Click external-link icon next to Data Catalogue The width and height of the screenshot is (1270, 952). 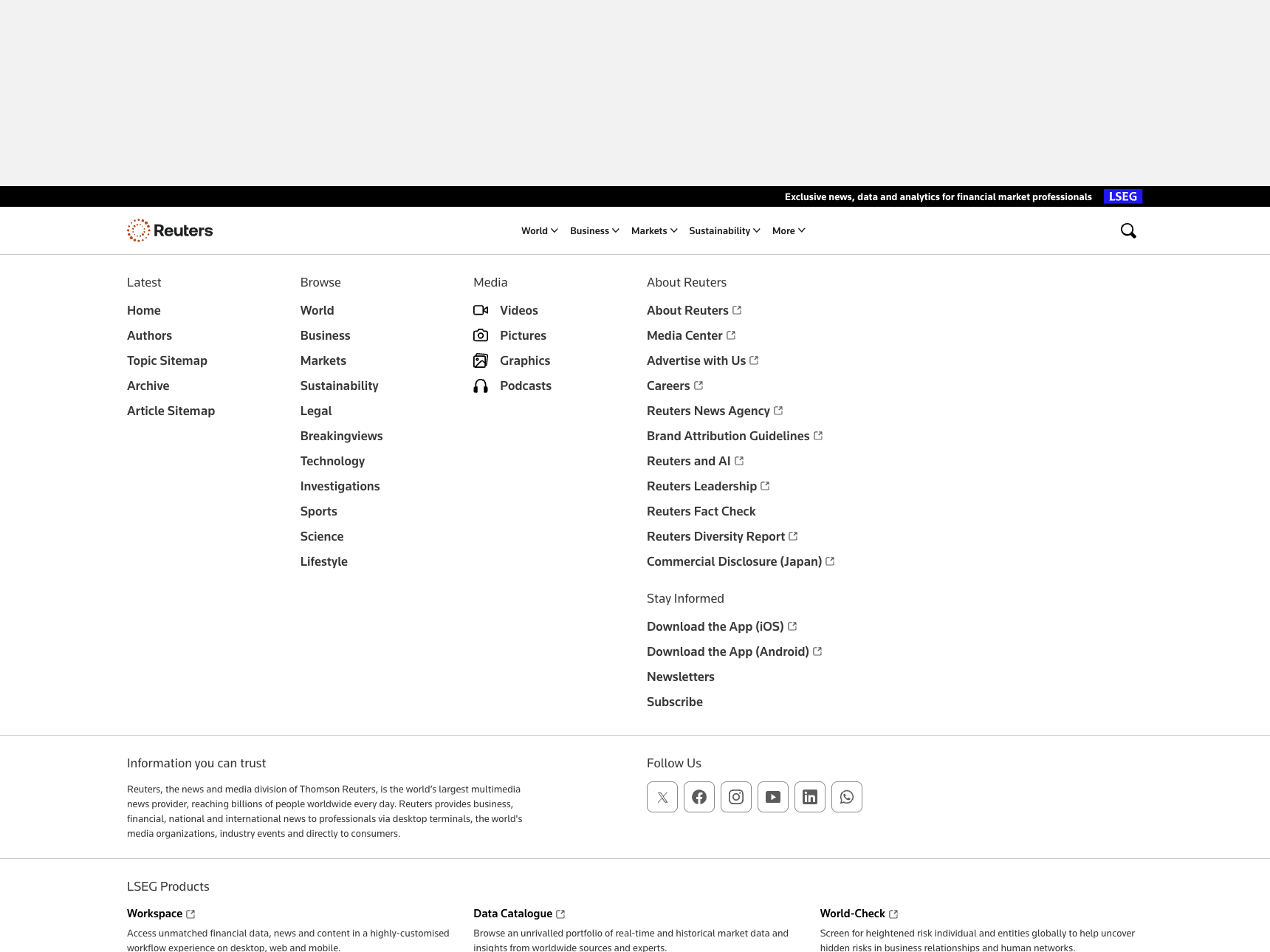point(560,914)
